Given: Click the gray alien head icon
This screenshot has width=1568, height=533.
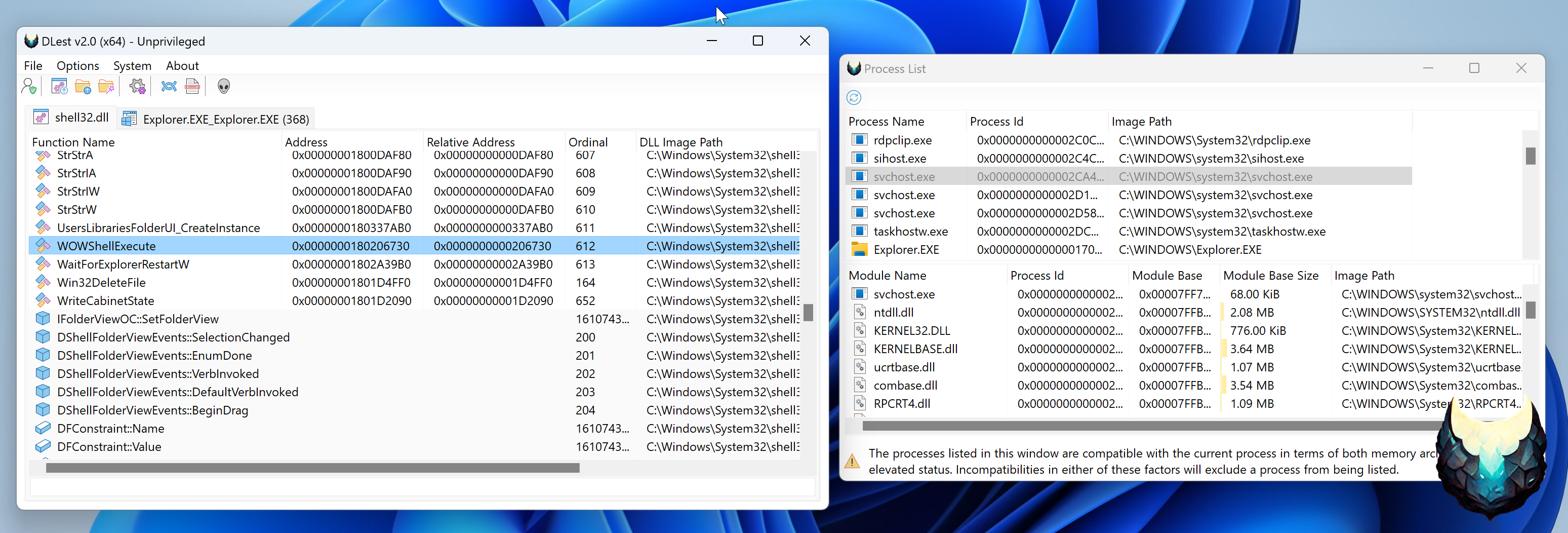Looking at the screenshot, I should coord(224,87).
